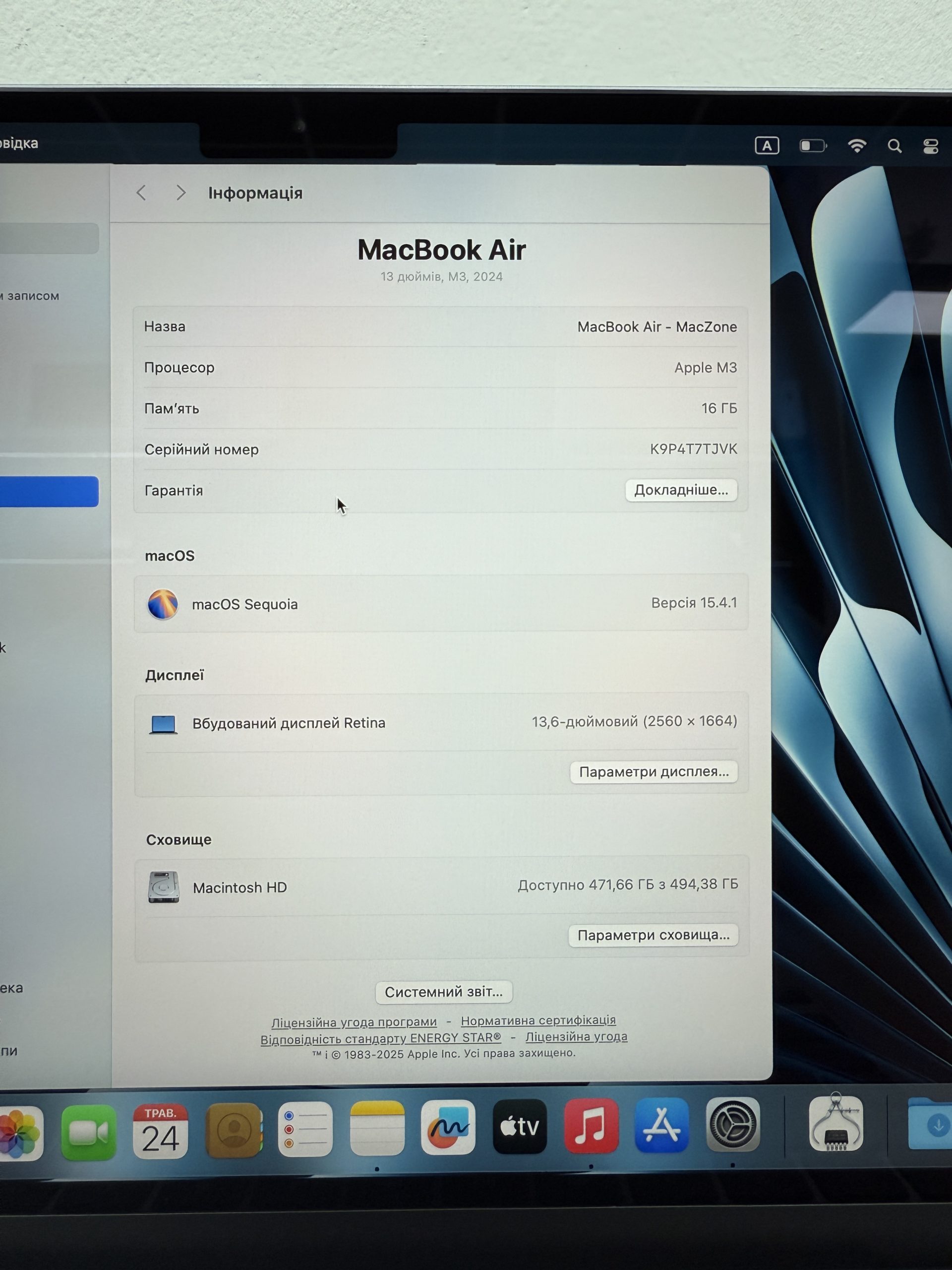Click the 13 дюймів, M3, 2024 subtitle
952x1270 pixels.
441,277
